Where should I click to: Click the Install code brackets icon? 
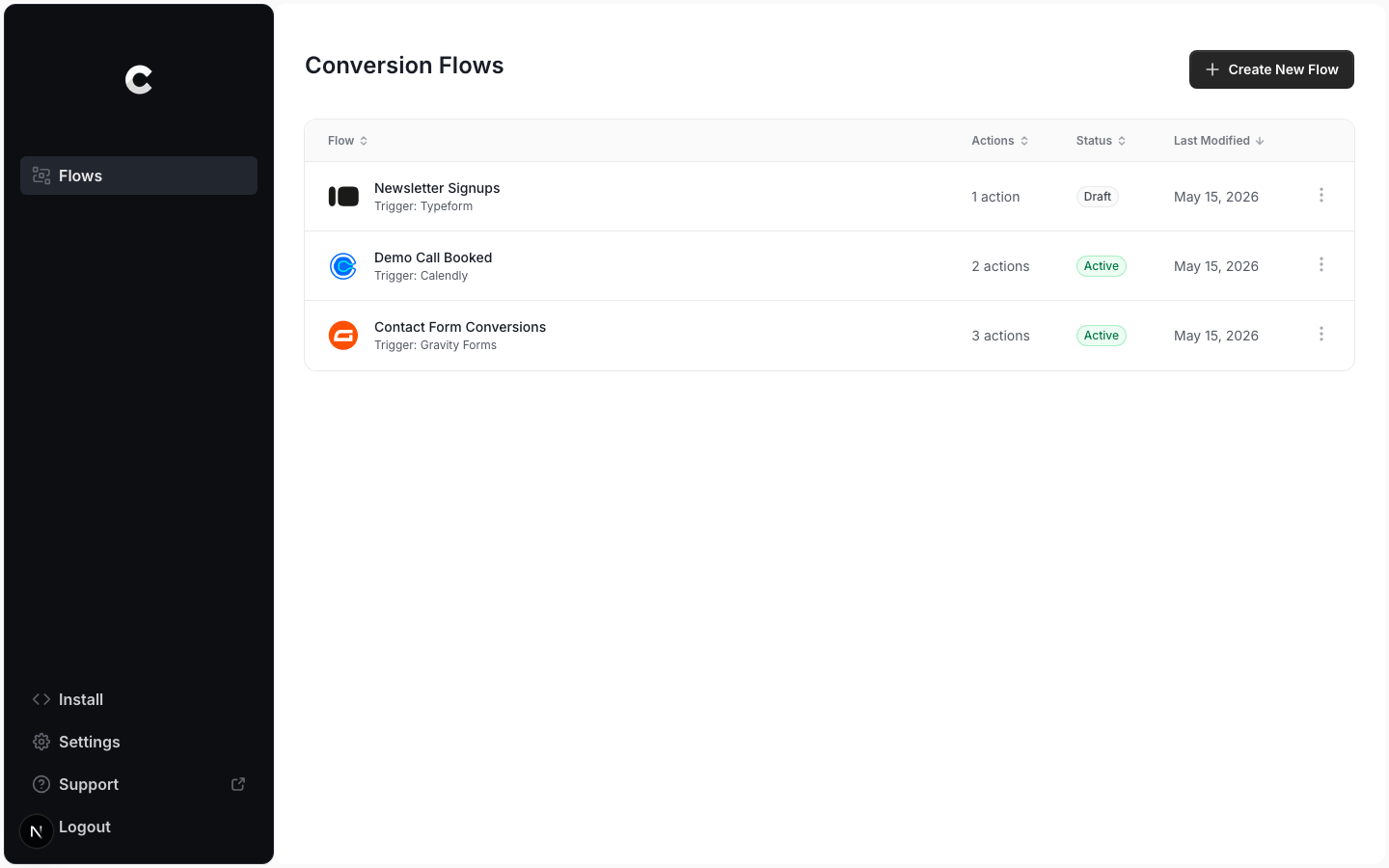(x=41, y=699)
